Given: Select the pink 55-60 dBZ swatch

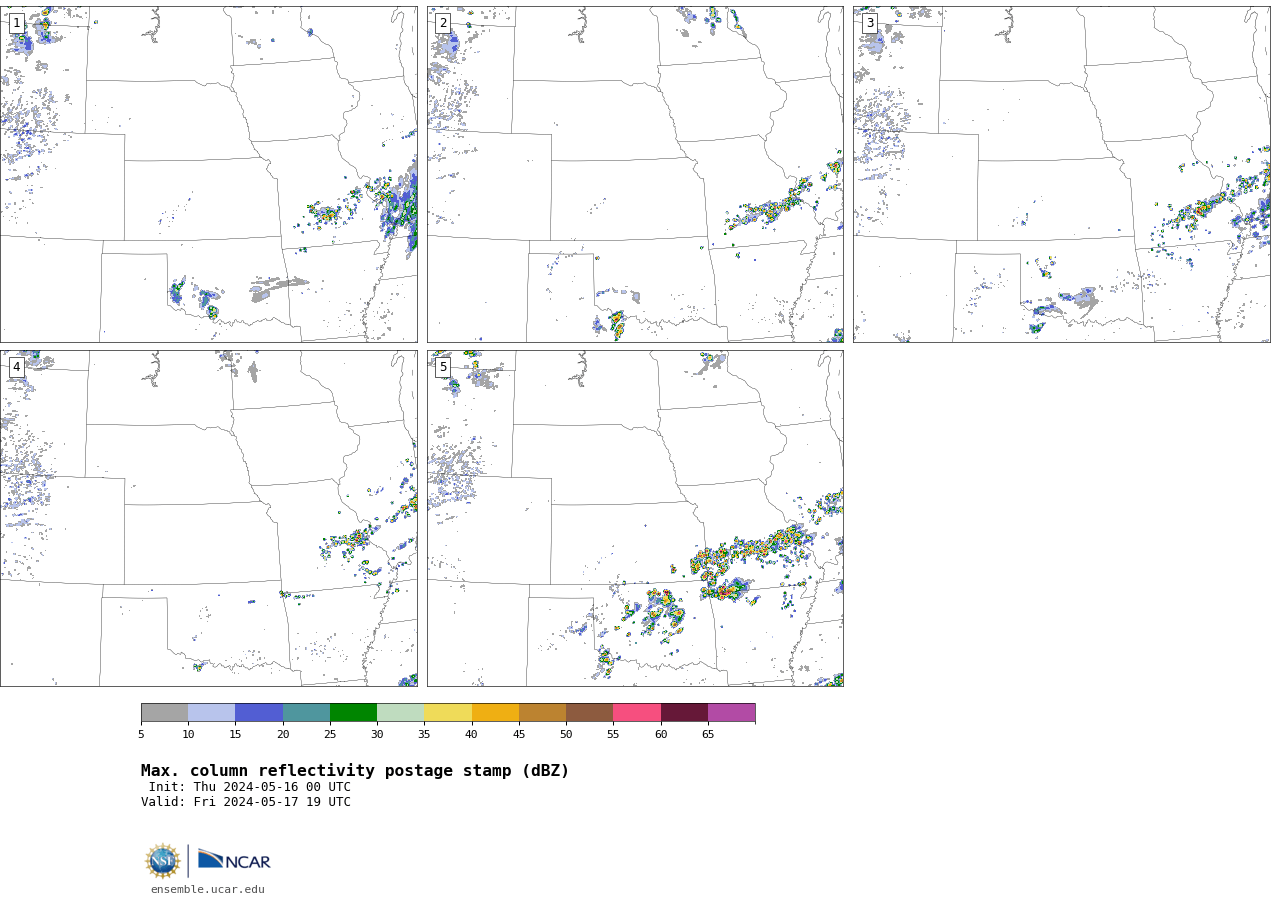Looking at the screenshot, I should click(x=637, y=713).
